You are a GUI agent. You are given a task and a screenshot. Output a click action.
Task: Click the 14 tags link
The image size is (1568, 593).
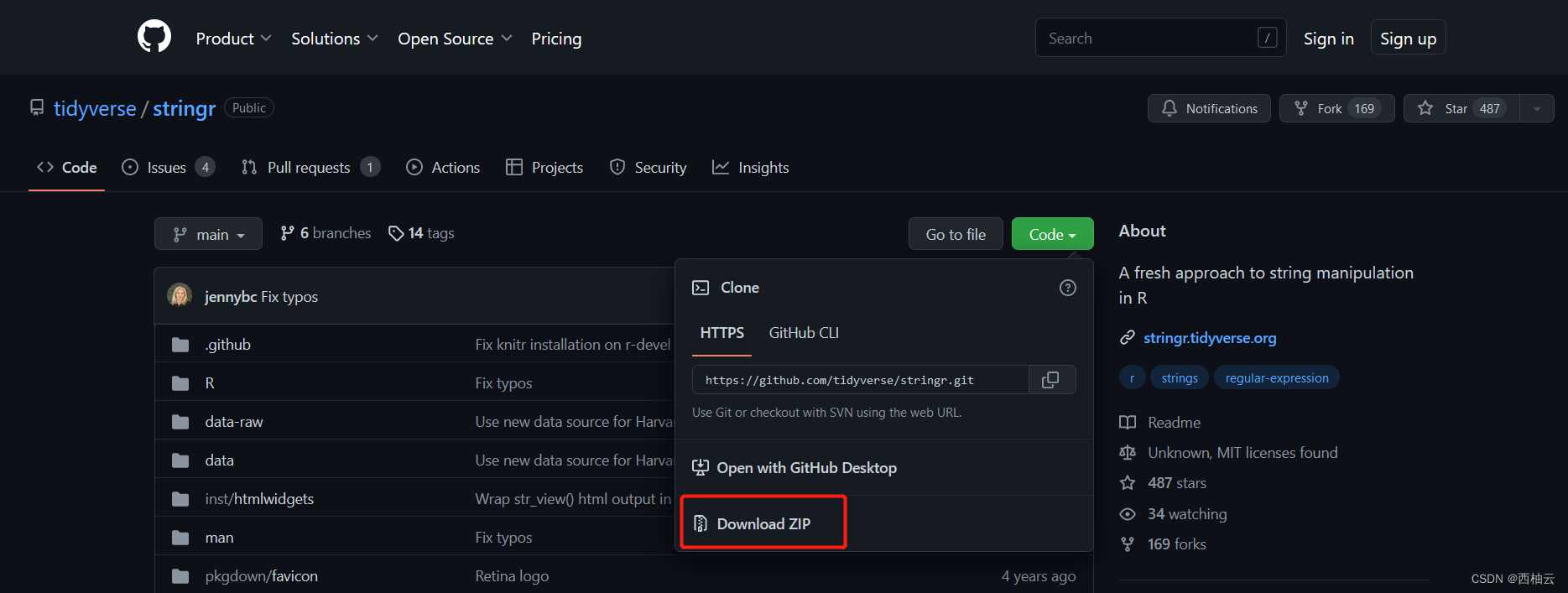point(421,233)
